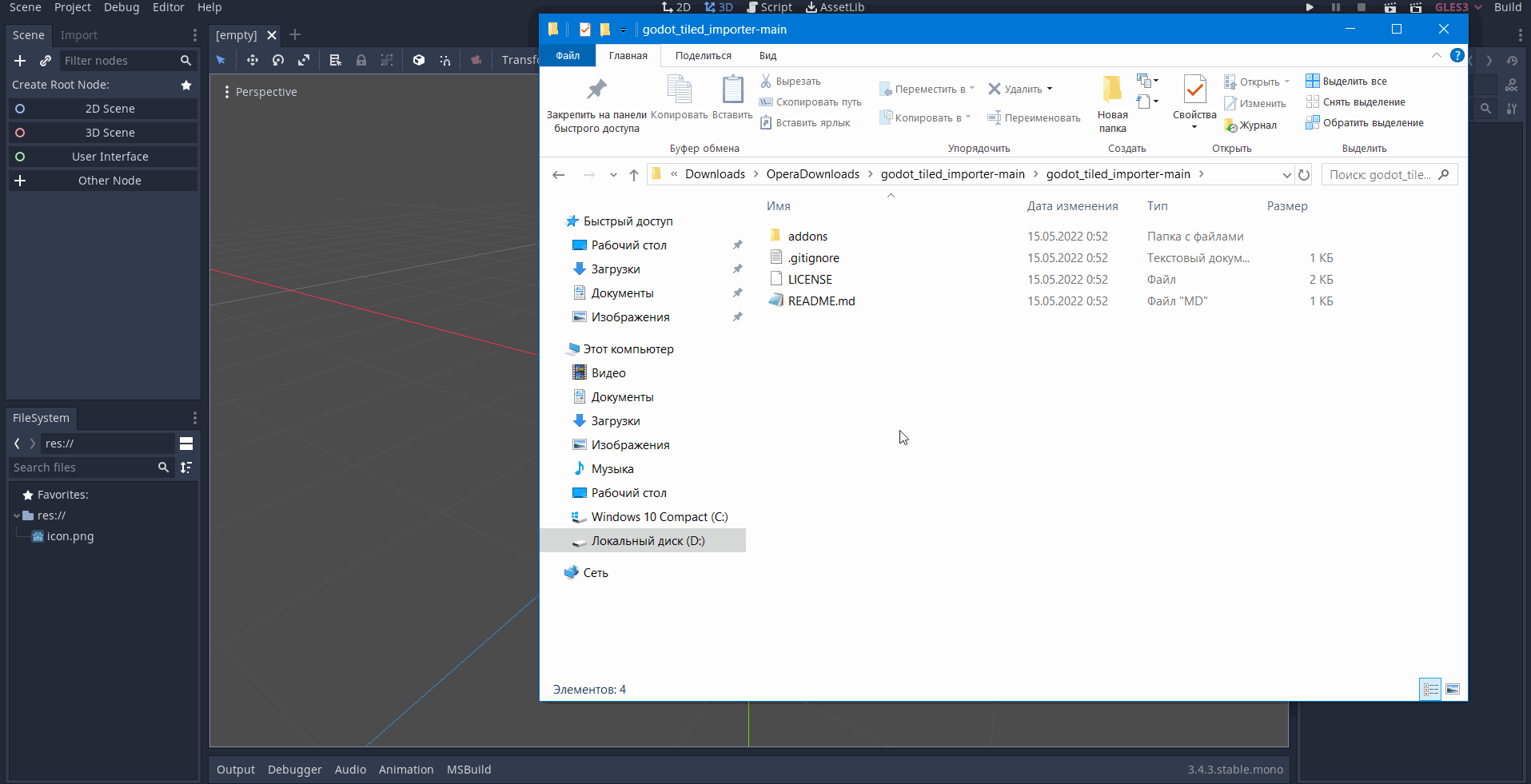Open Local Disk (D:) in navigation

[x=644, y=541]
